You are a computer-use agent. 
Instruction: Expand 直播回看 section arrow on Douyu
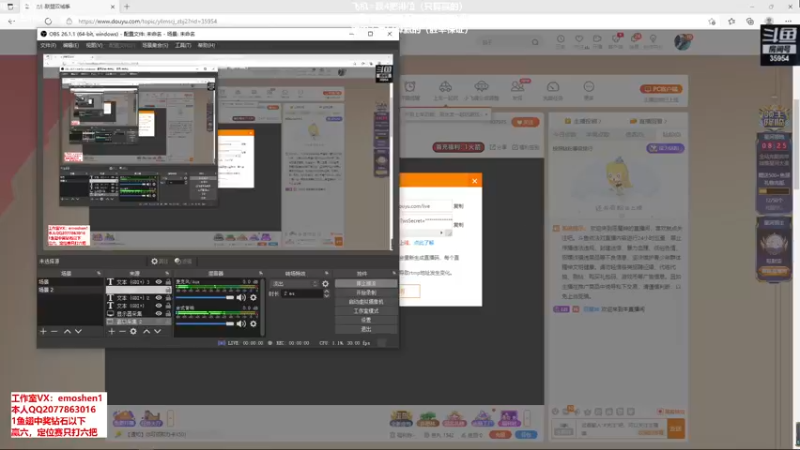click(665, 121)
